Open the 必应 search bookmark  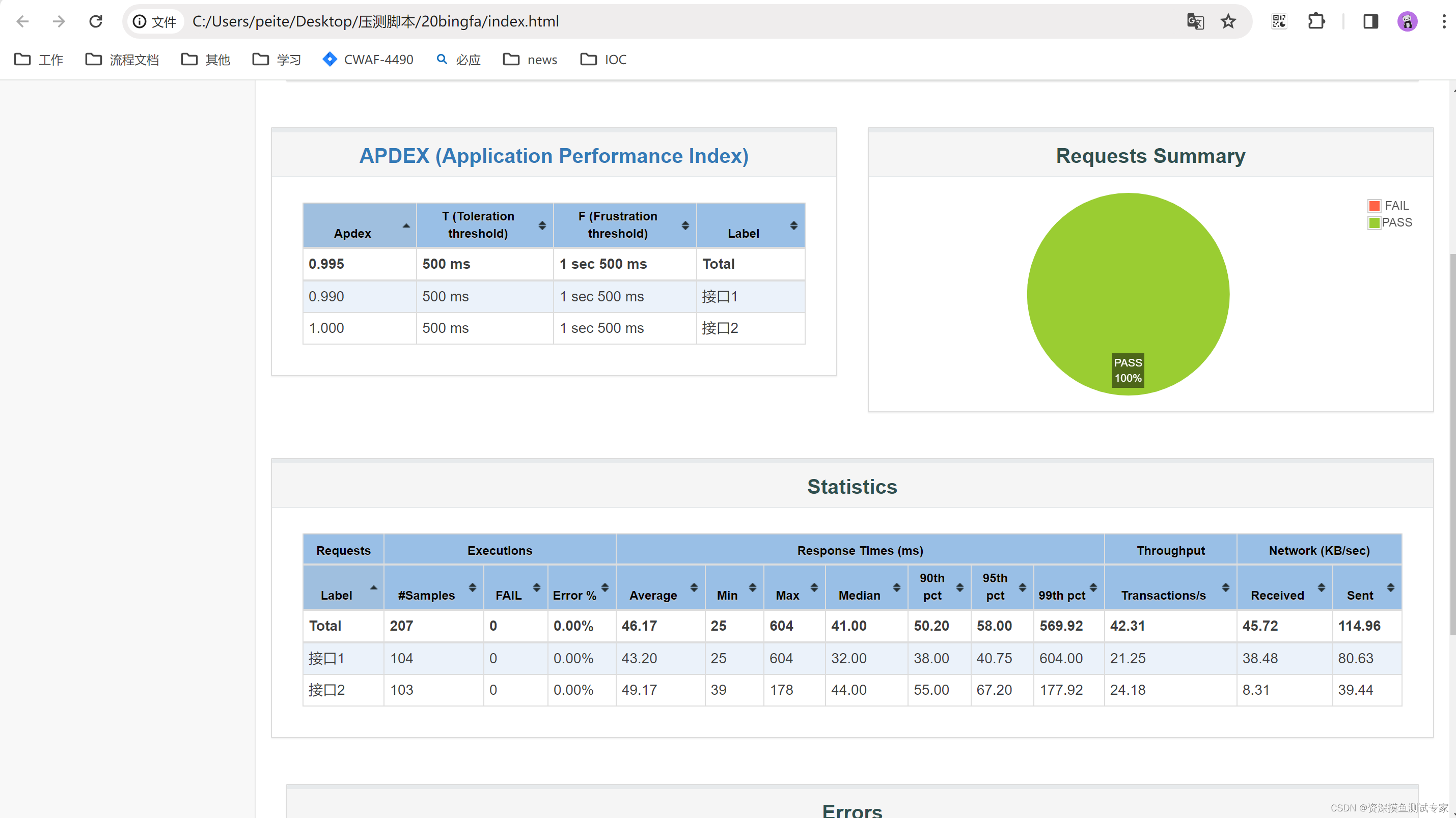pos(458,60)
